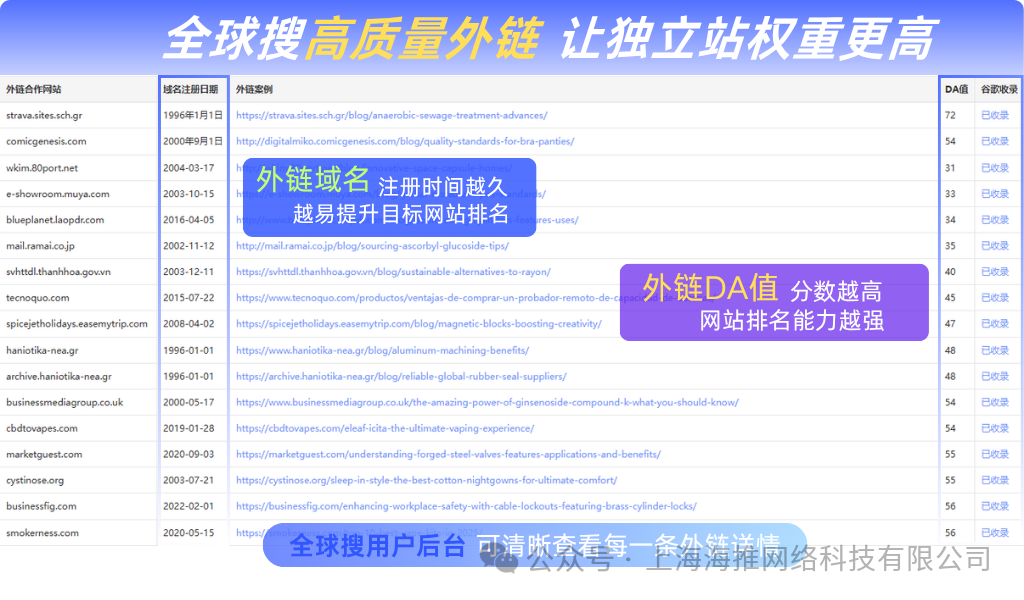
Task: Open the spicejetholidays magnetic blocks creativity blog link
Action: [420, 323]
